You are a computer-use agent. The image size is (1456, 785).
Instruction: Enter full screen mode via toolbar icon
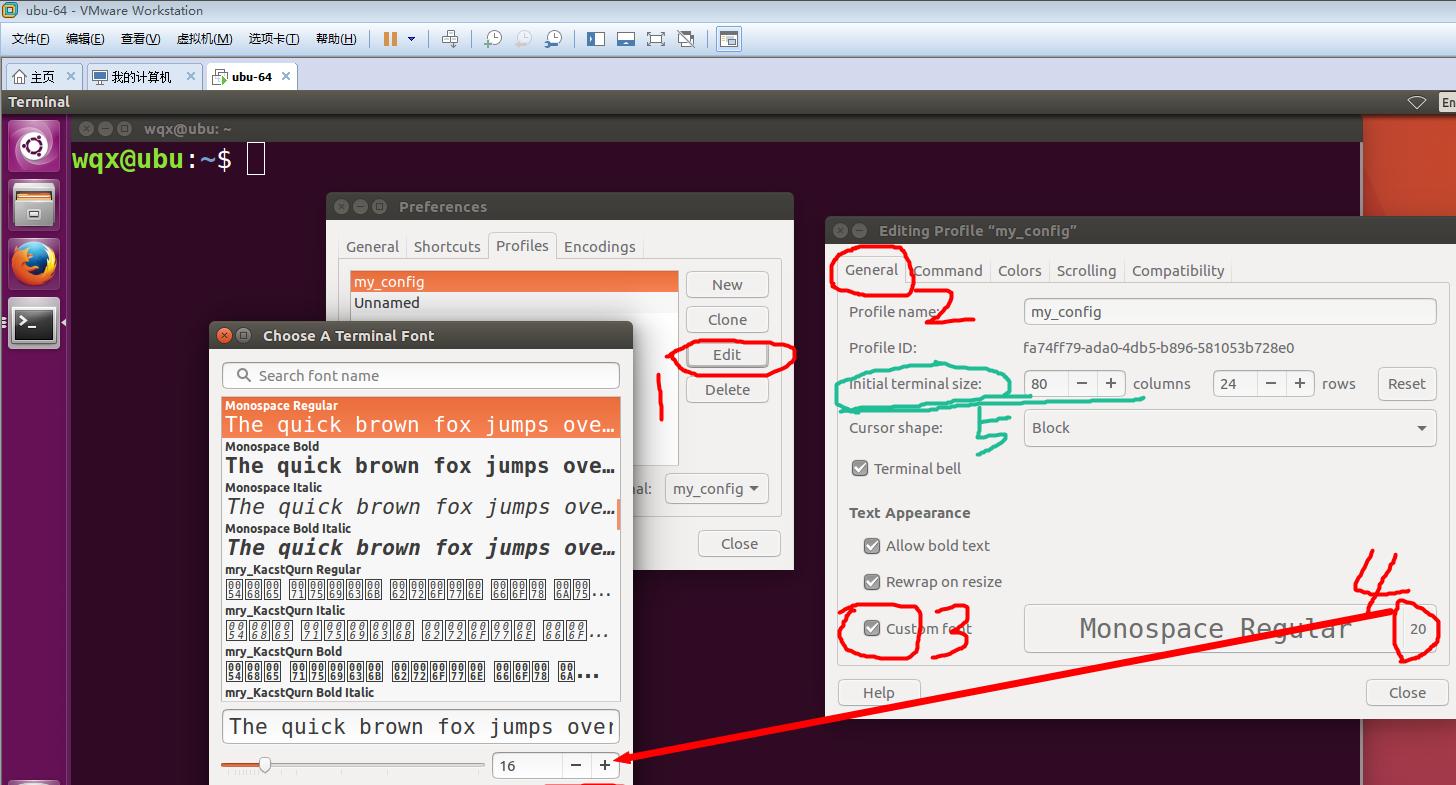656,39
